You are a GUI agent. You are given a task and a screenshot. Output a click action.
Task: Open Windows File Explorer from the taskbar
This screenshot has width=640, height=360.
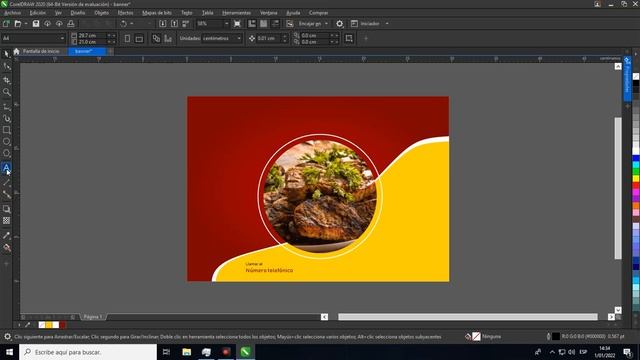[187, 352]
